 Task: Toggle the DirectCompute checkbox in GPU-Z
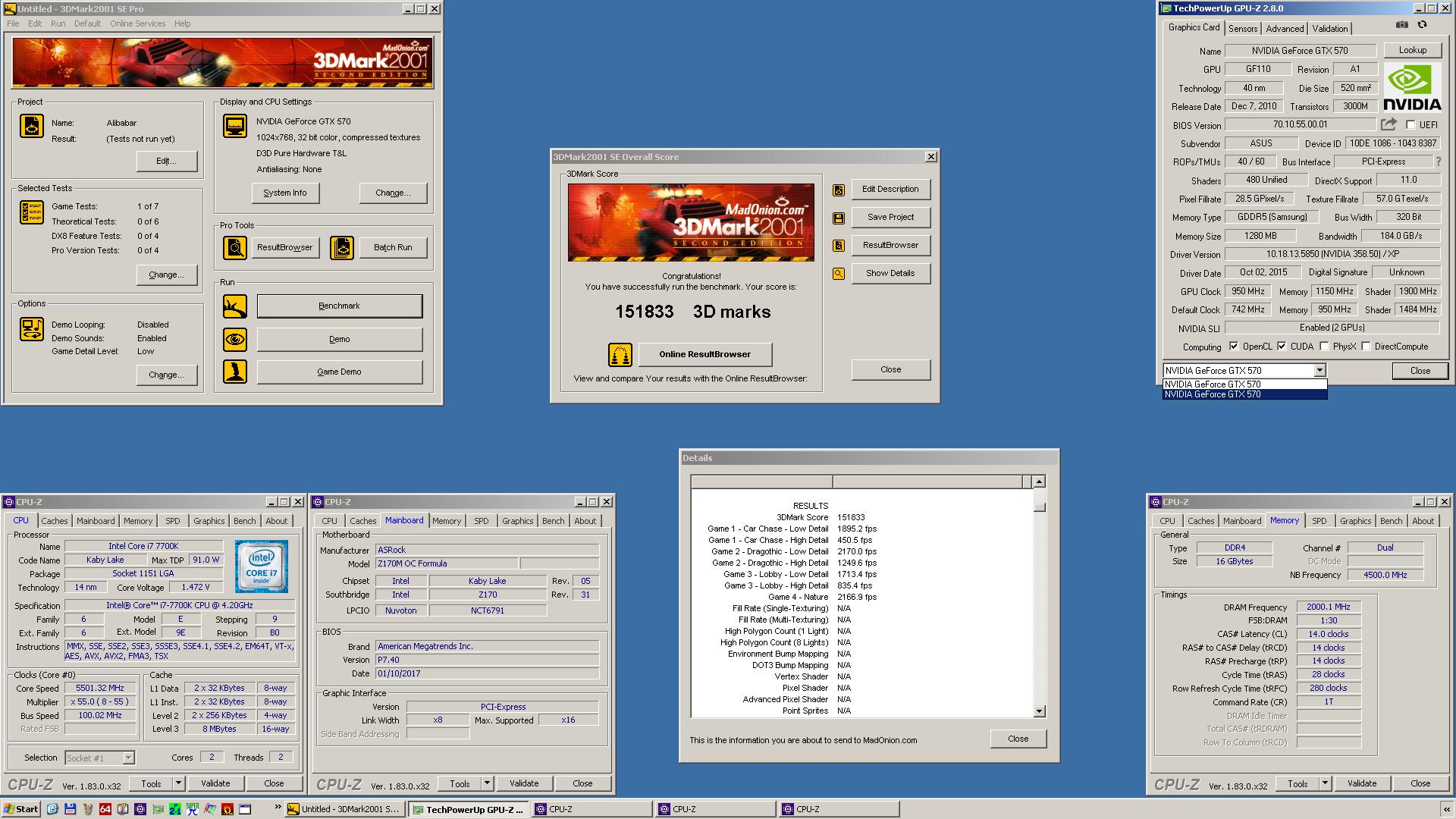tap(1366, 347)
